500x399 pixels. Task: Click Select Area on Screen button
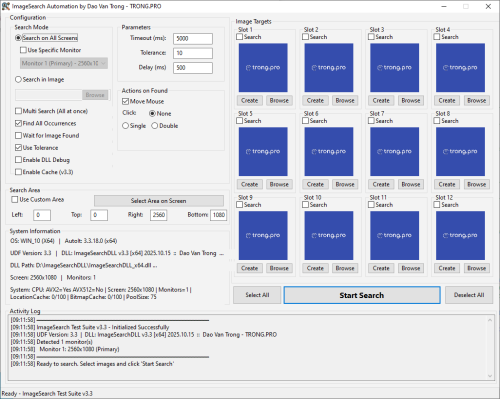[x=159, y=201]
